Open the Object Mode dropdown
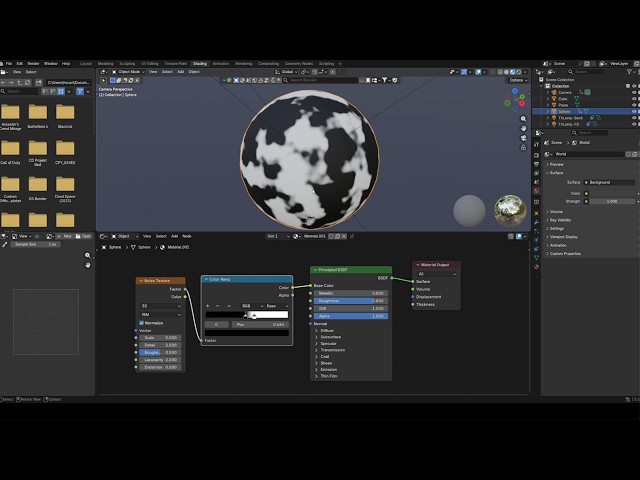This screenshot has height=480, width=640. 129,72
